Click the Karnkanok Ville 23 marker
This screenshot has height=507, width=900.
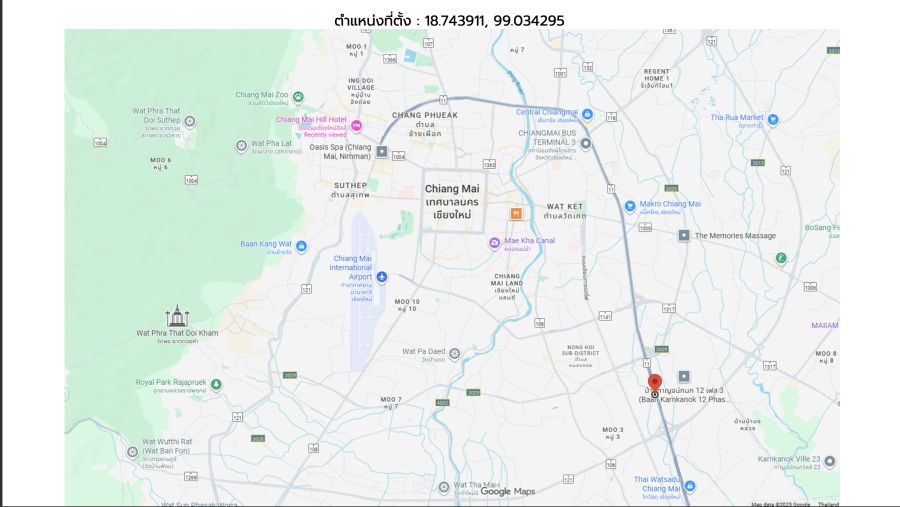[x=829, y=461]
